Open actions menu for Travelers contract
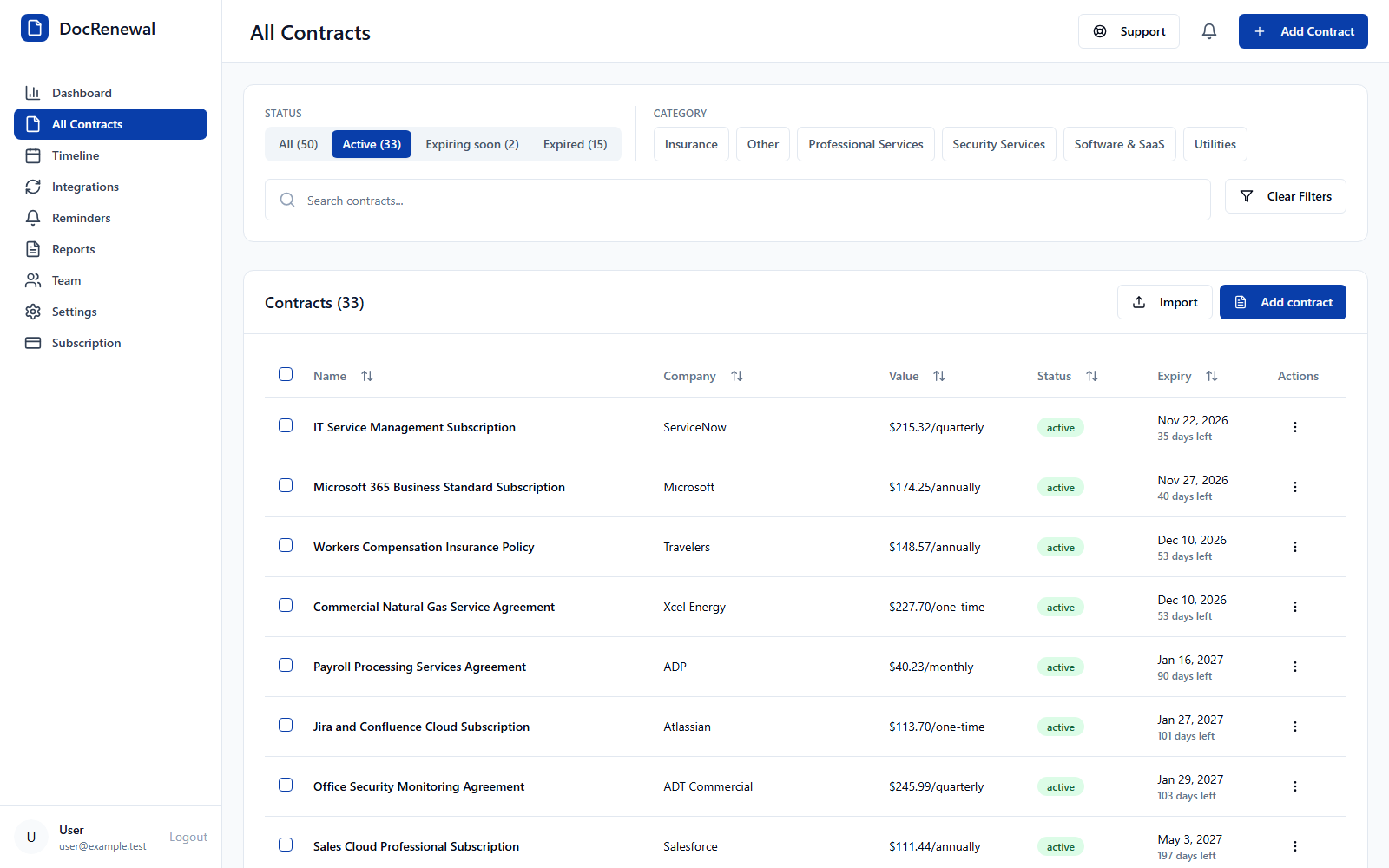The height and width of the screenshot is (868, 1389). tap(1295, 547)
